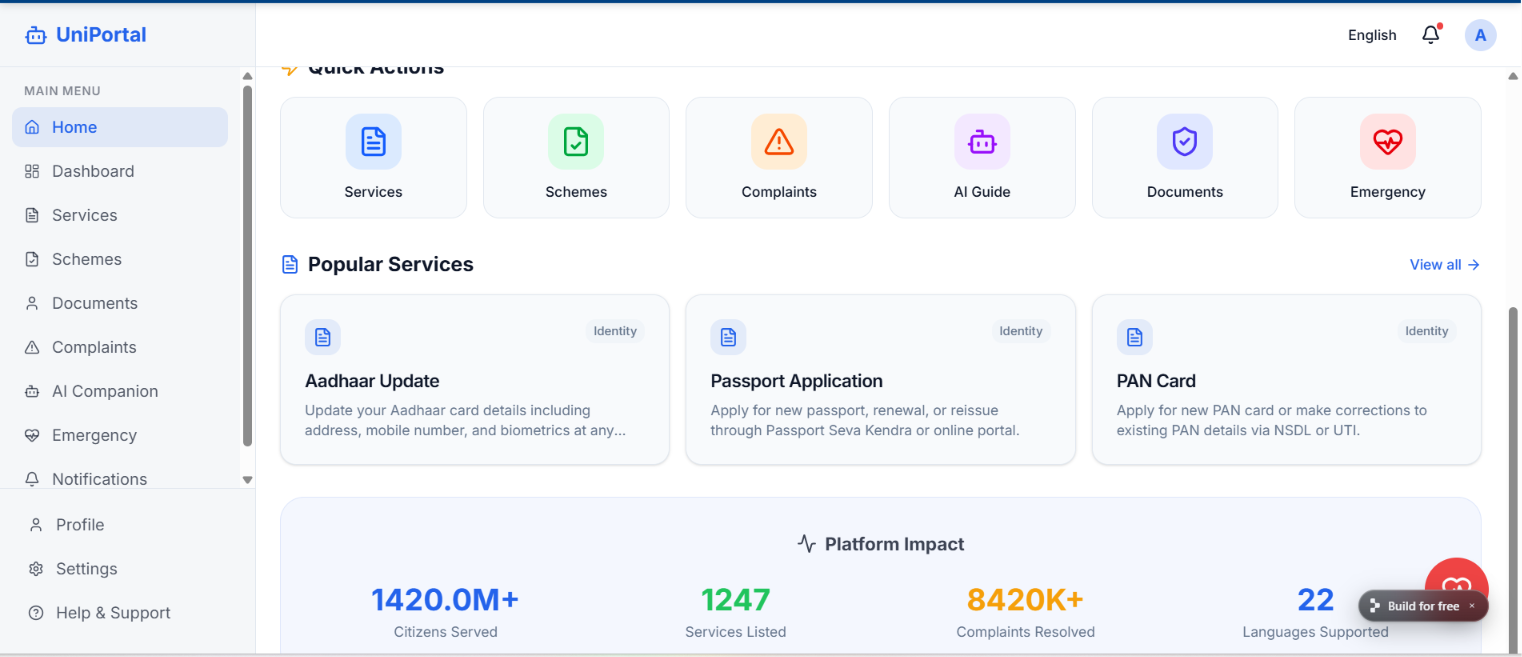This screenshot has width=1522, height=657.
Task: Open Complaints in the sidebar menu
Action: 120,347
